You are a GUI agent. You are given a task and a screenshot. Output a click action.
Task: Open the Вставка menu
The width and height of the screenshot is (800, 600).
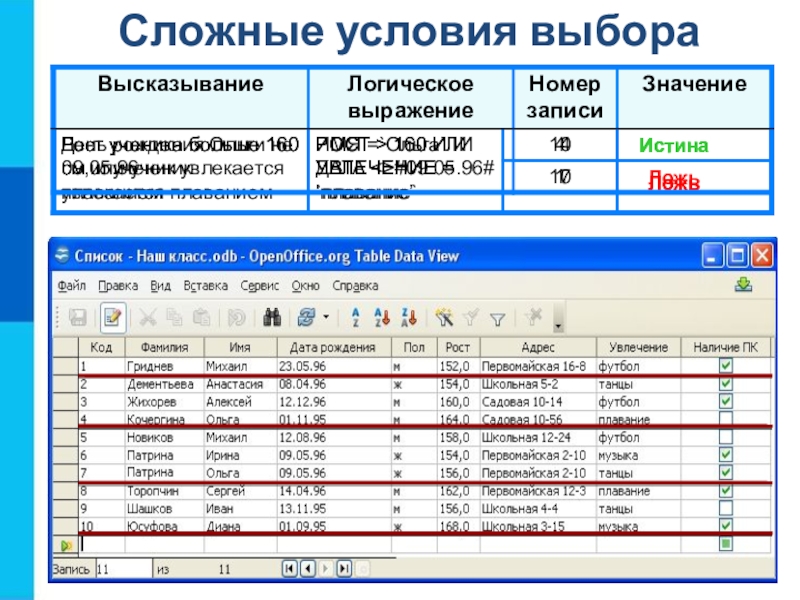pyautogui.click(x=205, y=285)
